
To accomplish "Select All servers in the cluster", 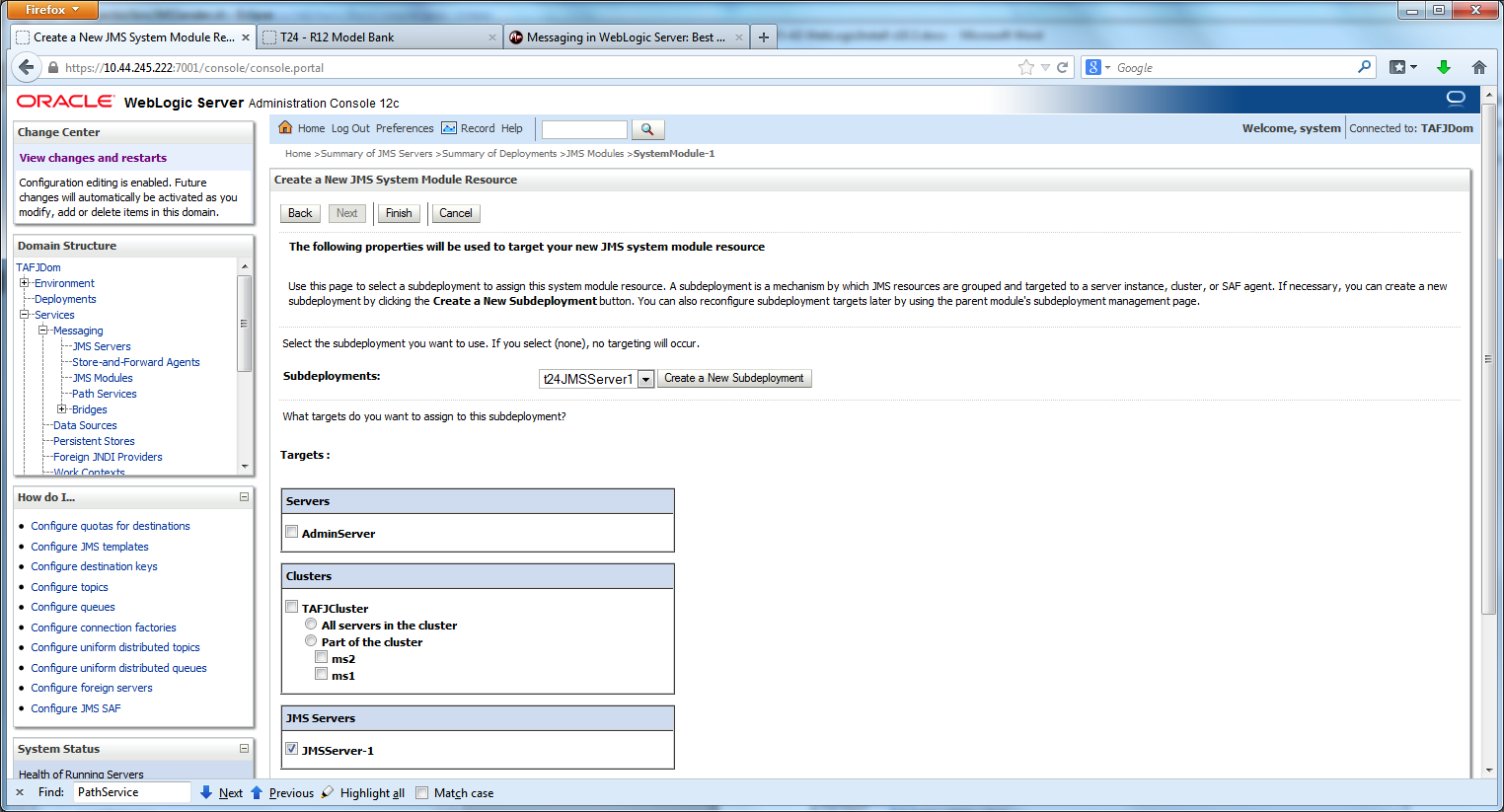I will point(311,624).
